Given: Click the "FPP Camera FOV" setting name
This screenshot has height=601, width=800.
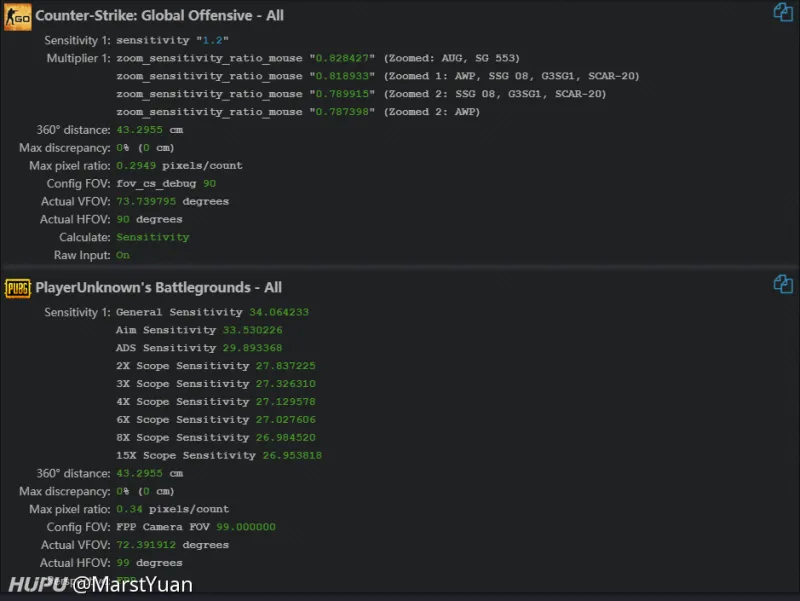Looking at the screenshot, I should click(x=163, y=527).
